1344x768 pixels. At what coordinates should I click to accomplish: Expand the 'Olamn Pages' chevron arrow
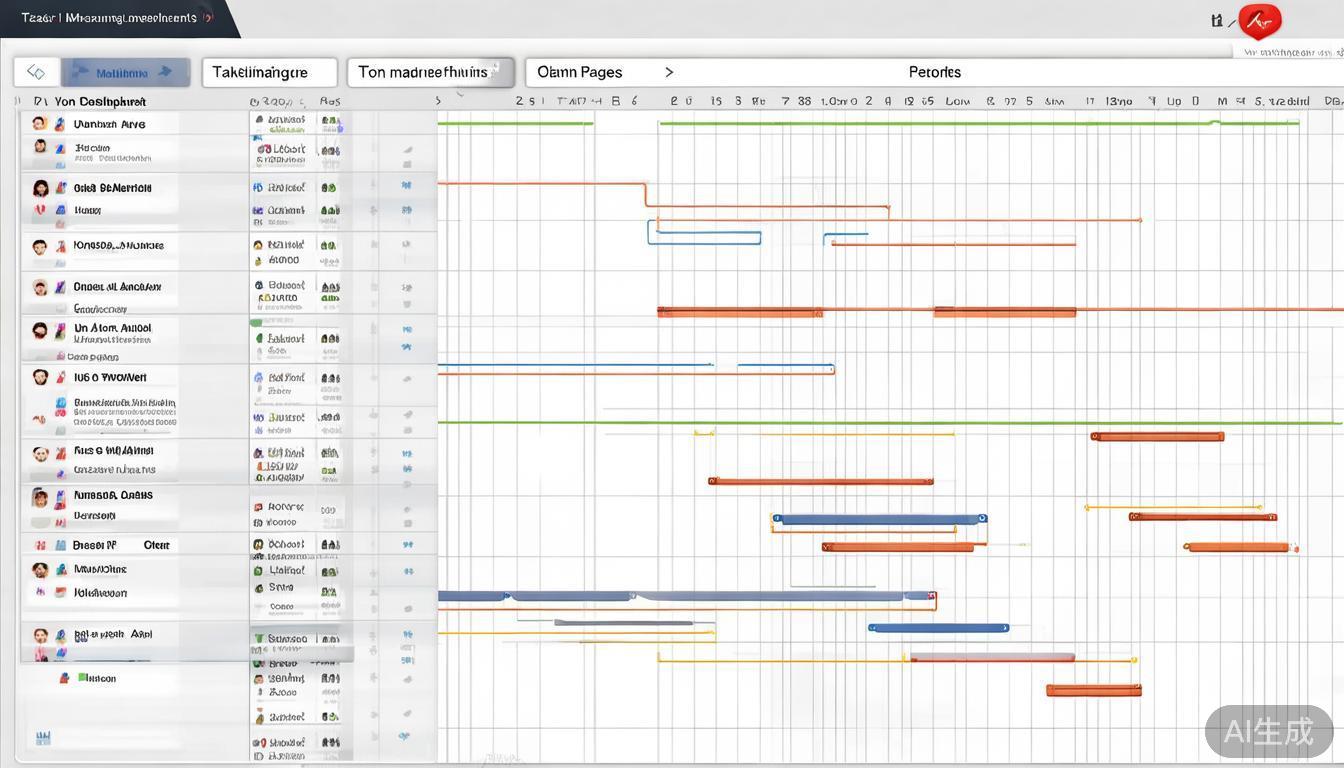[669, 72]
